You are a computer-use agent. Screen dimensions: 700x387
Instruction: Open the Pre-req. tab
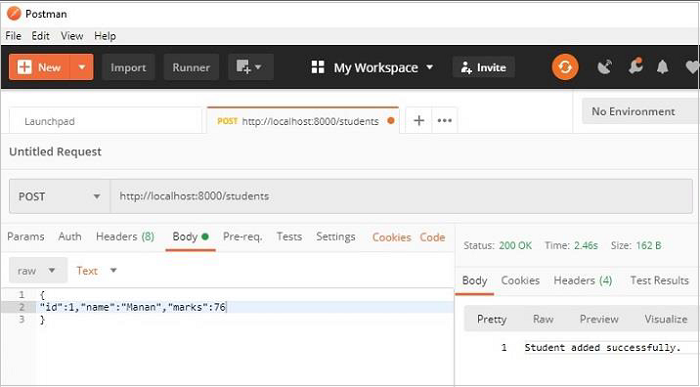pos(242,237)
